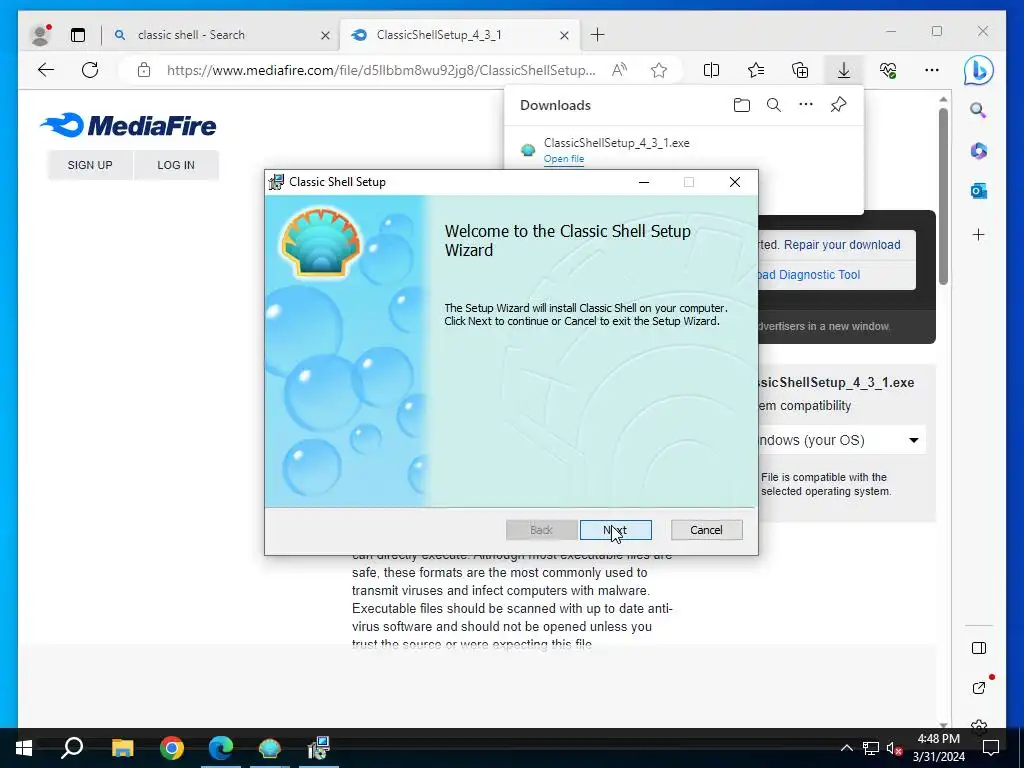The width and height of the screenshot is (1024, 768).
Task: Pin the Downloads panel
Action: (x=839, y=104)
